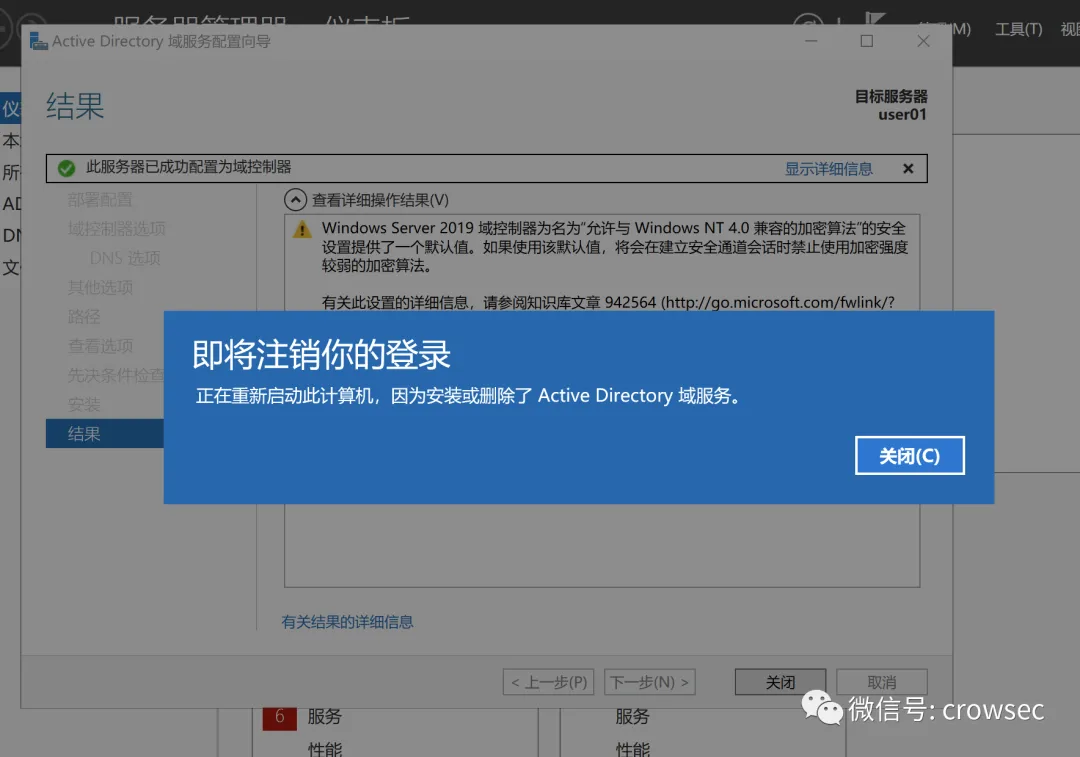Viewport: 1080px width, 757px height.
Task: Click the green success checkmark icon
Action: [x=66, y=168]
